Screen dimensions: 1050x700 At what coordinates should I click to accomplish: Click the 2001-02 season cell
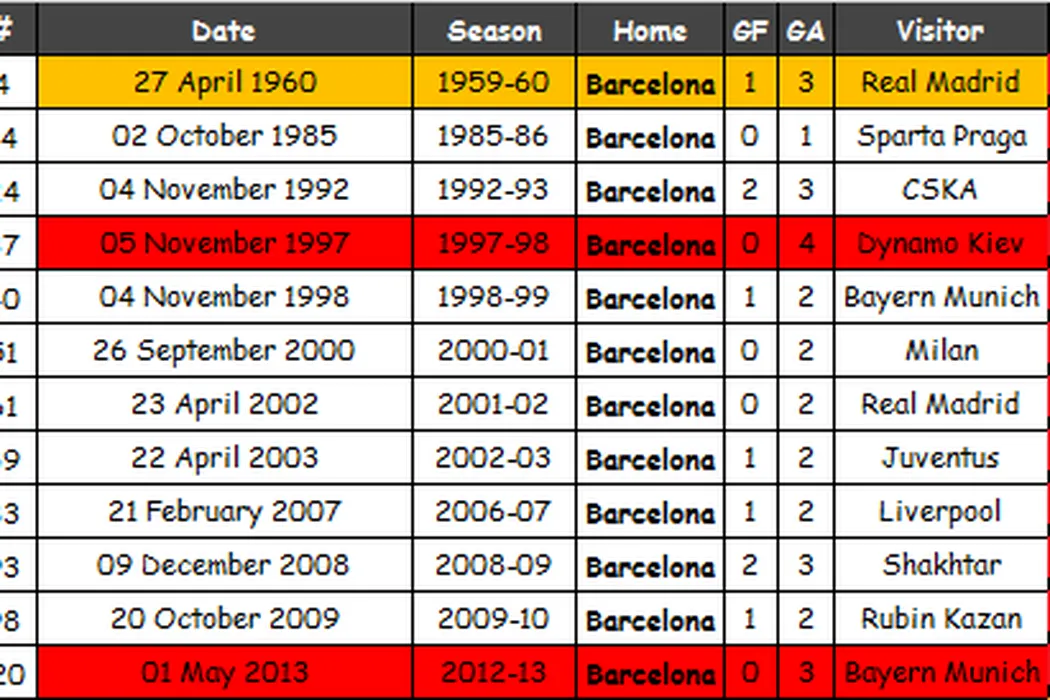pyautogui.click(x=494, y=405)
